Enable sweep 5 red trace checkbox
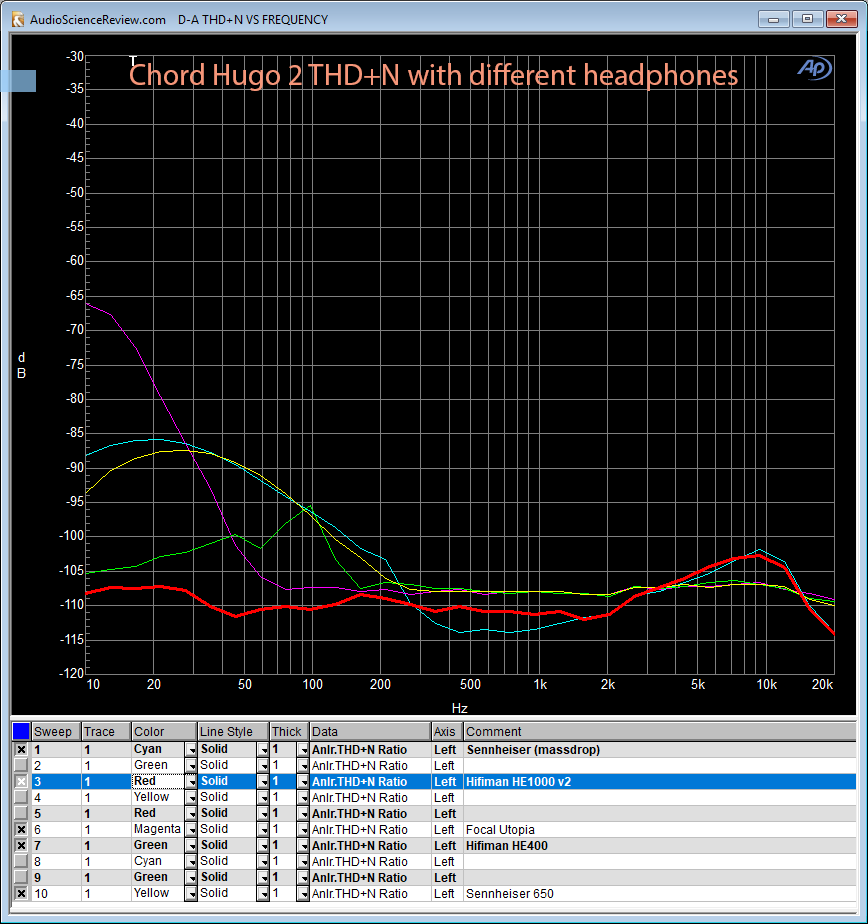 [x=21, y=813]
